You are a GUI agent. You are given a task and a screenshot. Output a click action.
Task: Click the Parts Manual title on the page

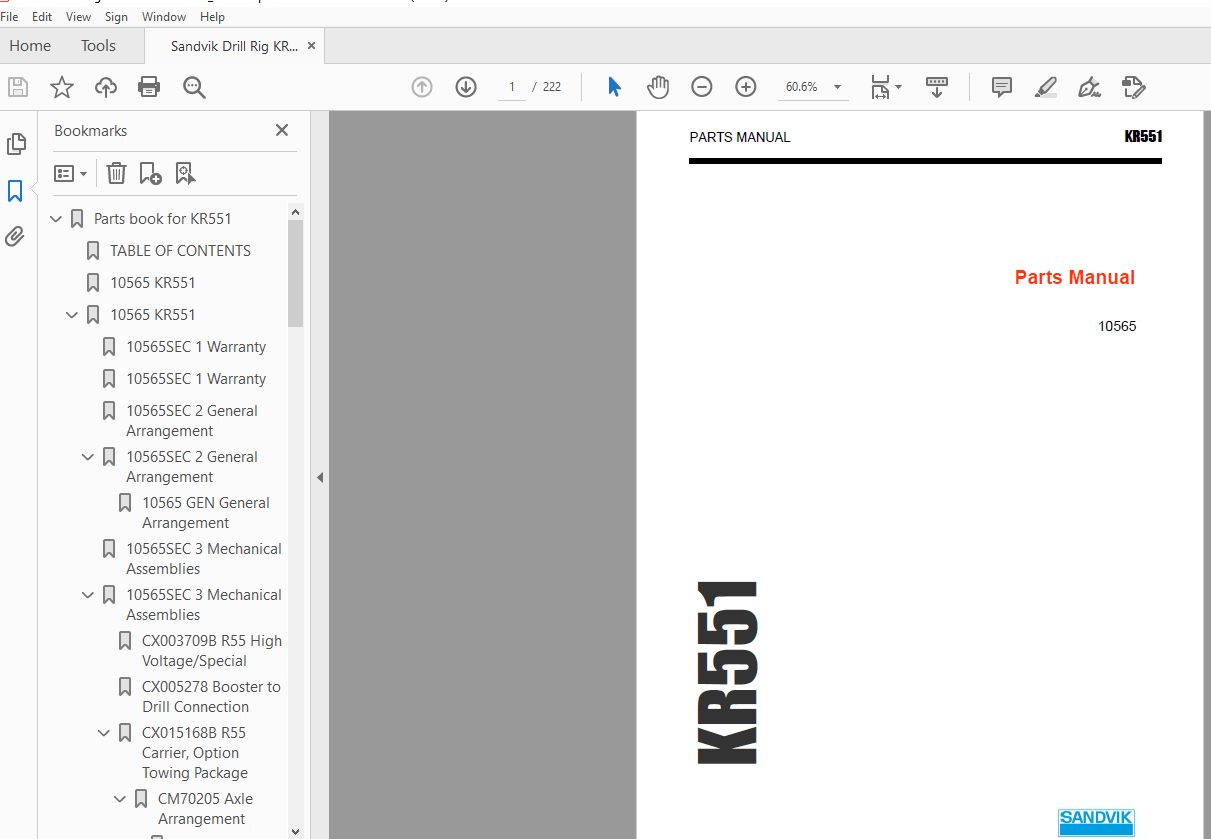(1075, 278)
